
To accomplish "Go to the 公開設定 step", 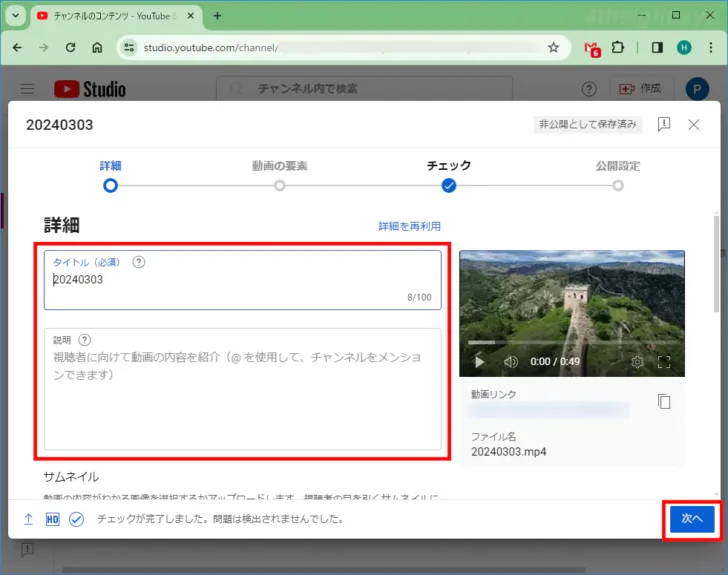I will tap(618, 177).
